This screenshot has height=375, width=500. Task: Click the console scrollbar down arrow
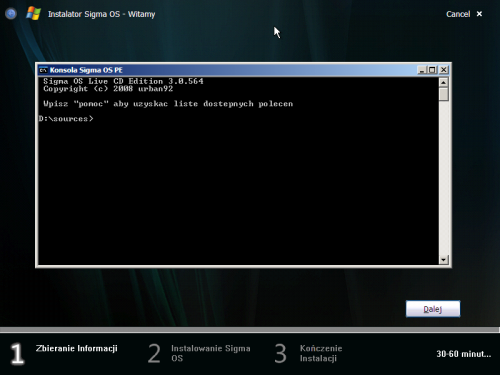(x=444, y=260)
